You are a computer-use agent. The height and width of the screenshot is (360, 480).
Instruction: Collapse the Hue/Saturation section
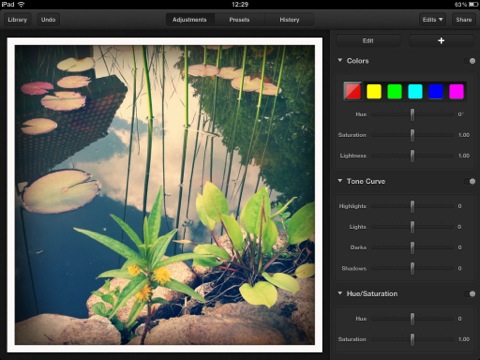tap(340, 293)
